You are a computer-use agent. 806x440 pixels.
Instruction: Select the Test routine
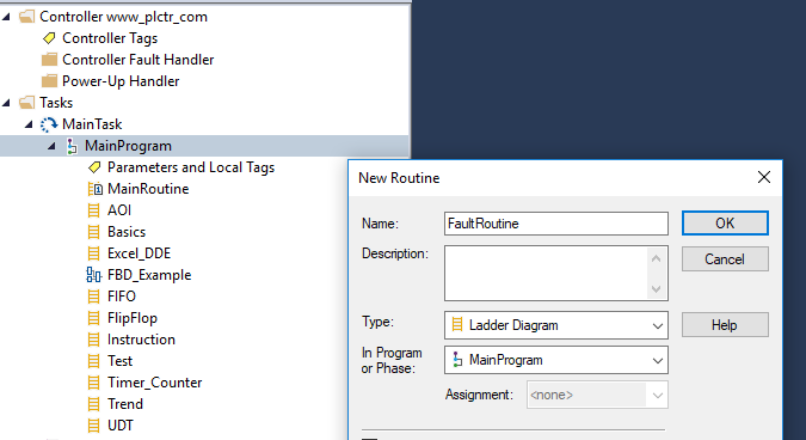tap(120, 361)
